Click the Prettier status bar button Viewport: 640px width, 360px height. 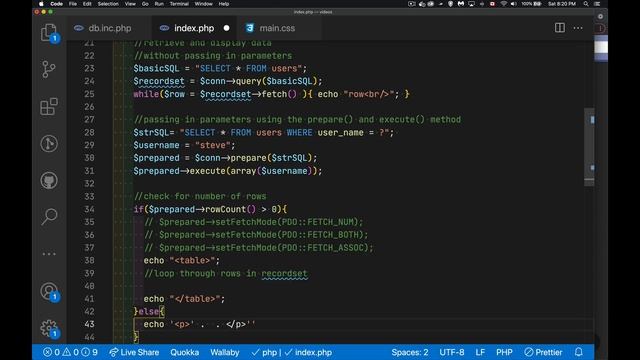click(543, 352)
